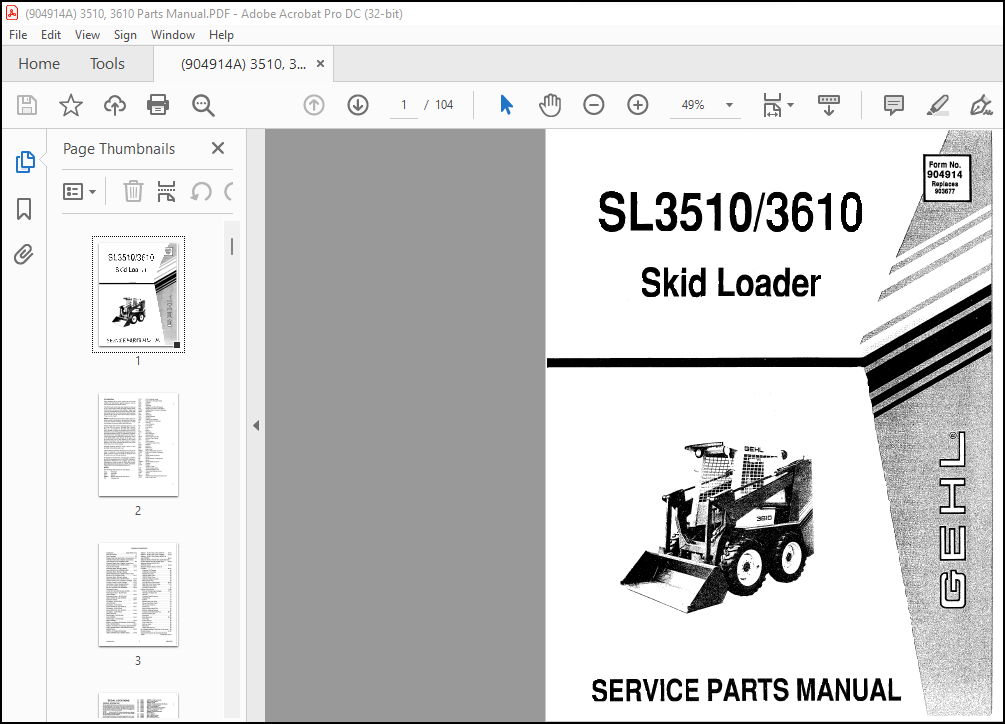Open the Bookmarks panel
Screen dimensions: 1005x724
pyautogui.click(x=24, y=209)
